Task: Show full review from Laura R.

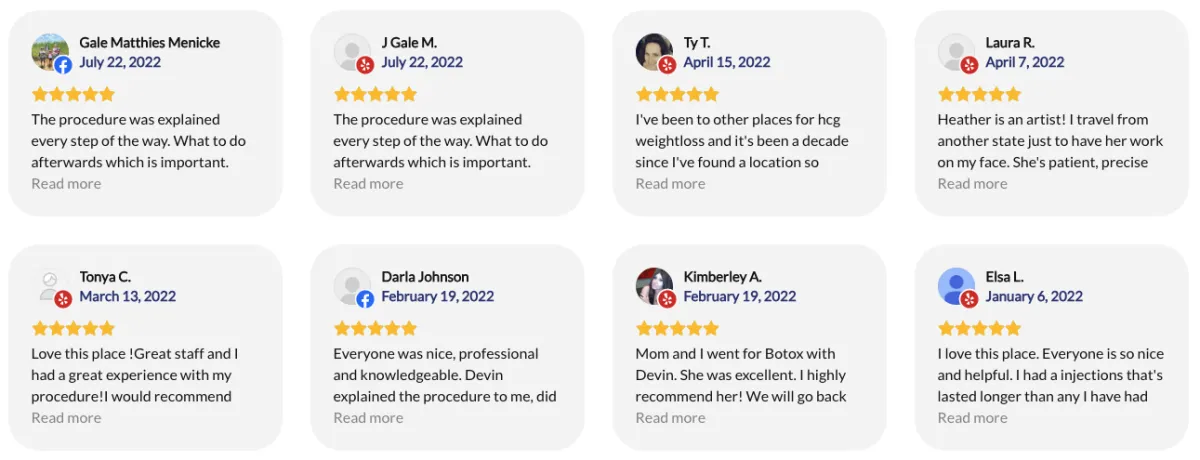Action: point(972,183)
